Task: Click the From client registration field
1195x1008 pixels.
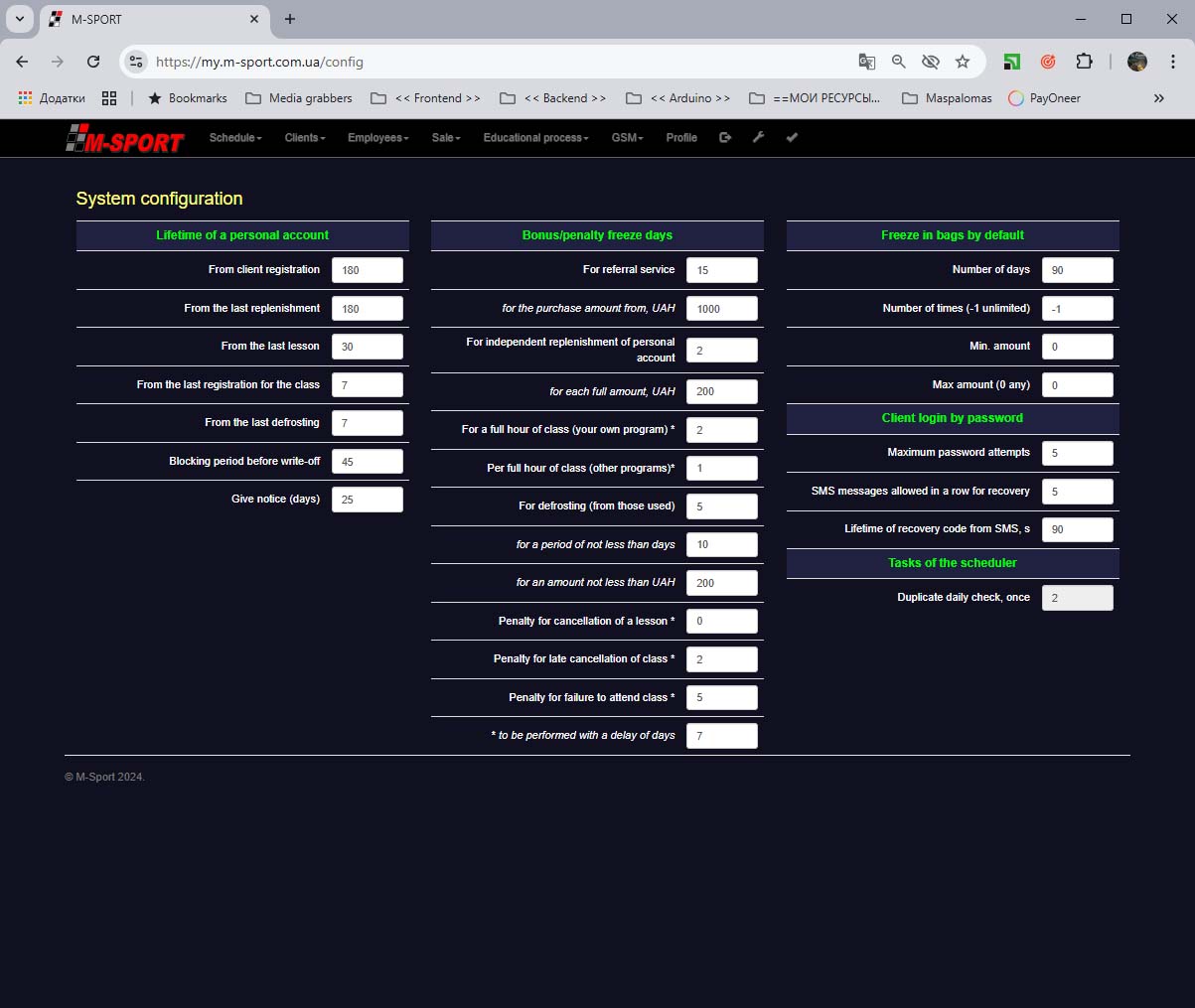Action: [x=367, y=270]
